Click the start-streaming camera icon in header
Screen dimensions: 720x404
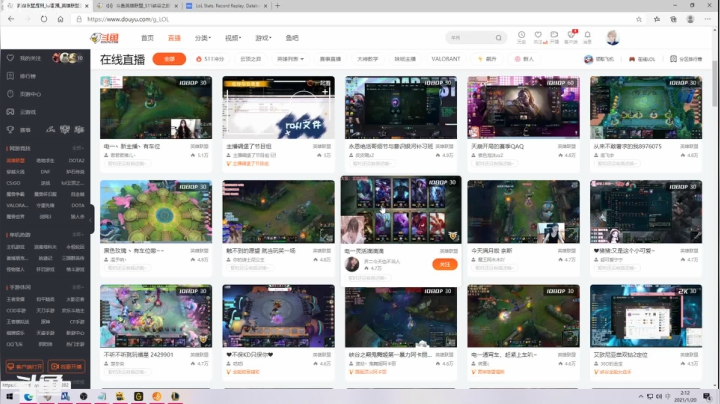pos(554,35)
